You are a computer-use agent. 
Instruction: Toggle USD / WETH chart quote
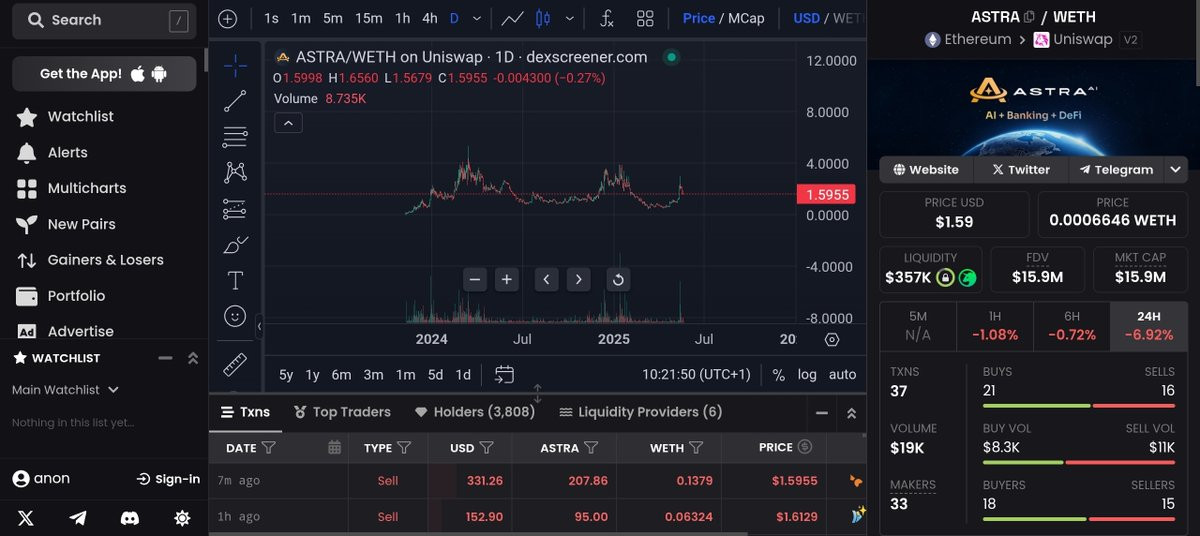pyautogui.click(x=827, y=18)
